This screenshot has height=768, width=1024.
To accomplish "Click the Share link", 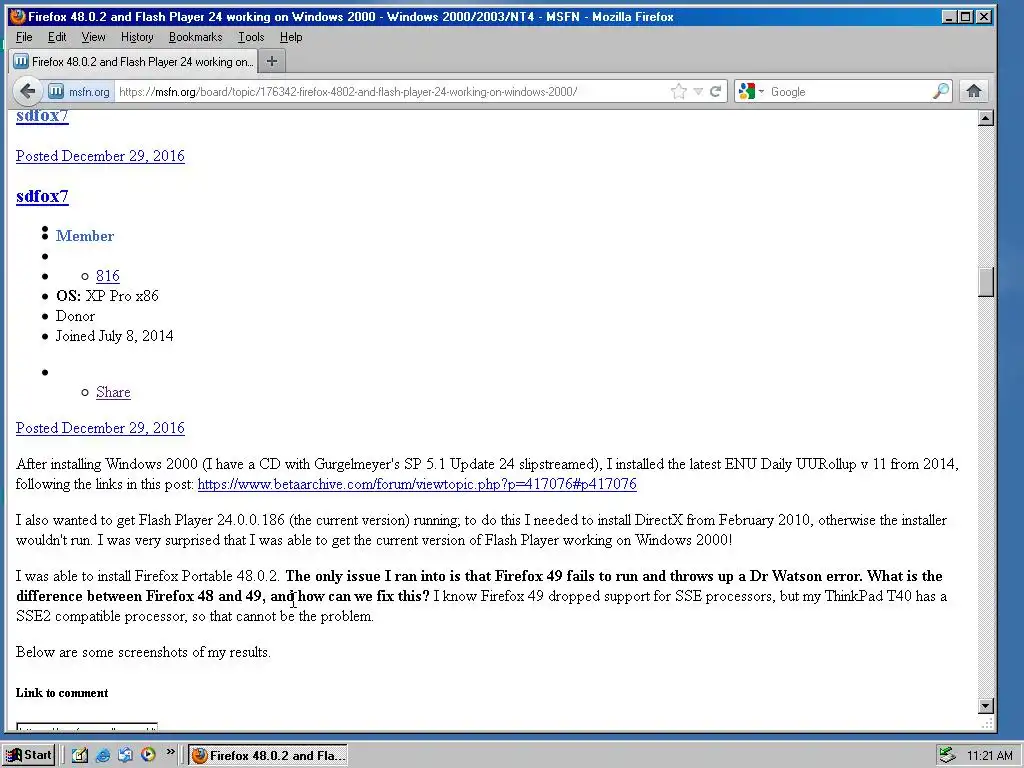I will tap(113, 392).
